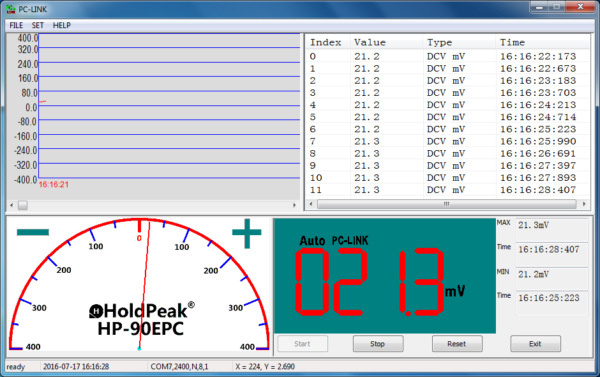
Task: Click the Reset button
Action: (457, 344)
